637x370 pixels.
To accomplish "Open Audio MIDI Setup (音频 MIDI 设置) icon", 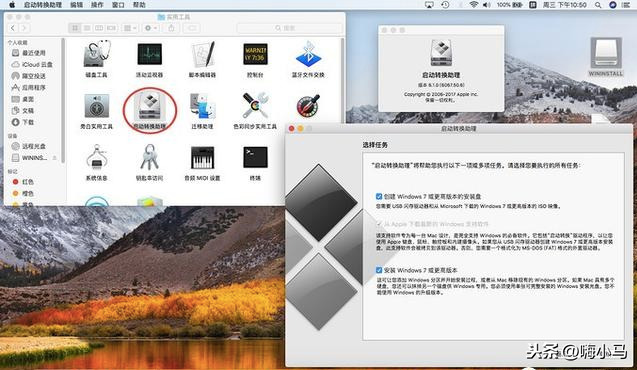I will 202,158.
